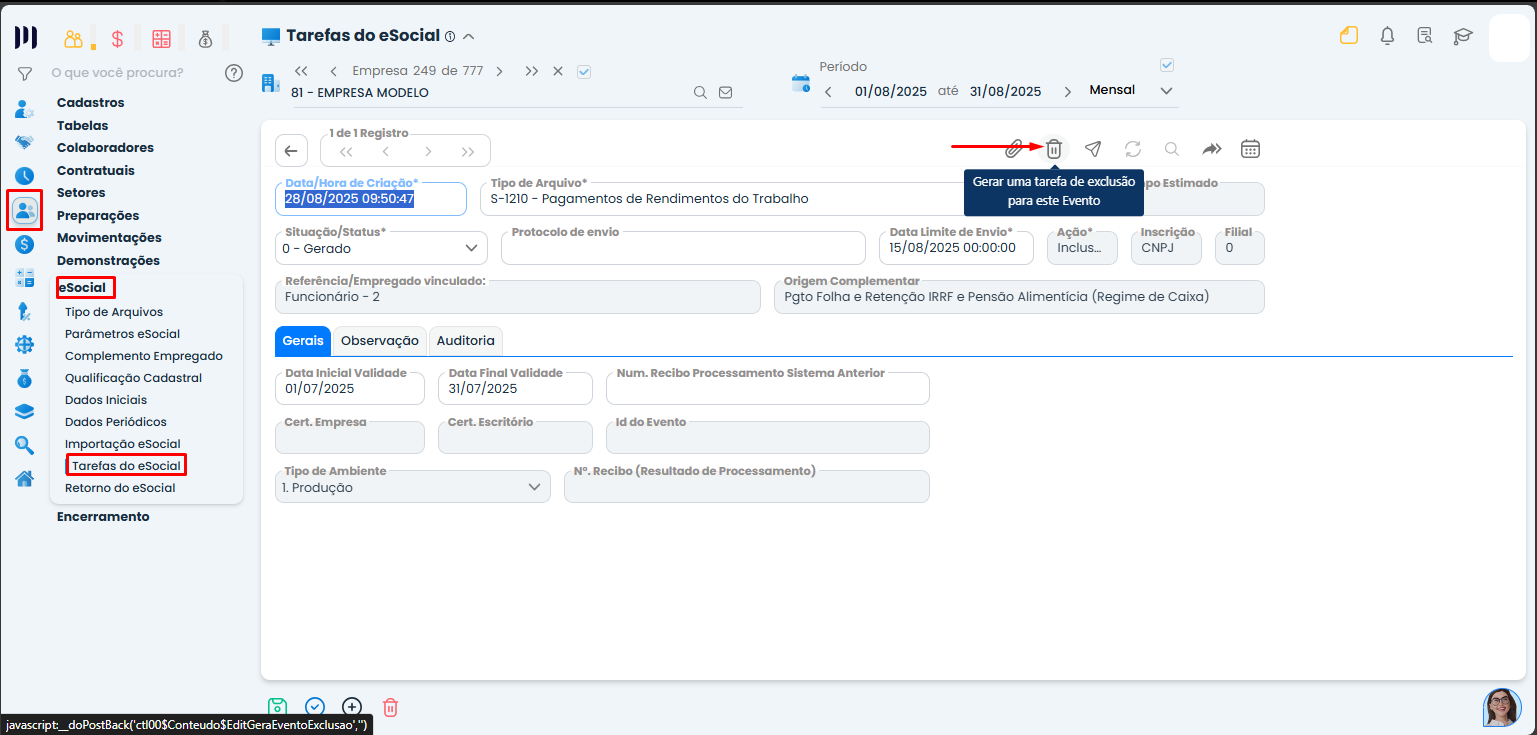Click the paperclip attachment icon
The width and height of the screenshot is (1537, 735).
tap(1013, 149)
